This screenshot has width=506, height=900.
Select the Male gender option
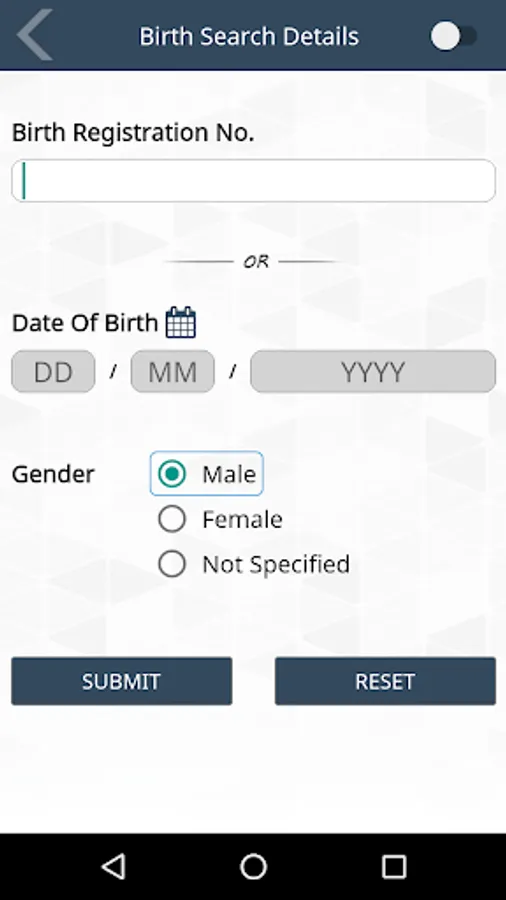tap(207, 474)
